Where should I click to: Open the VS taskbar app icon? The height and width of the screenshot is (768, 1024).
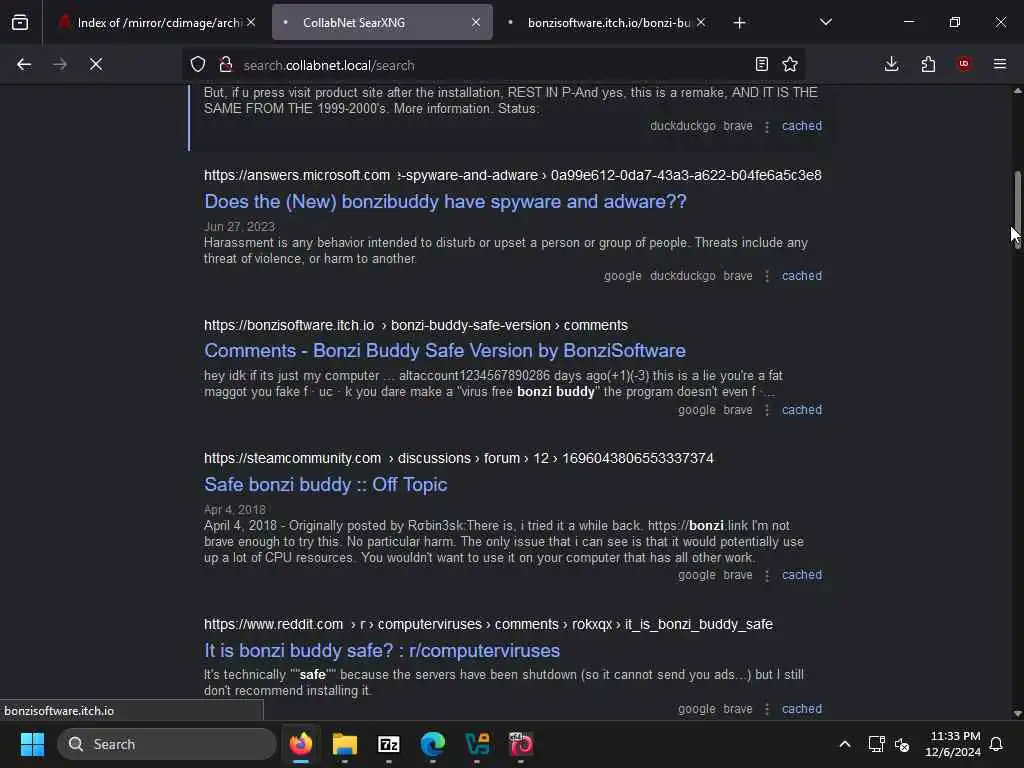point(477,744)
